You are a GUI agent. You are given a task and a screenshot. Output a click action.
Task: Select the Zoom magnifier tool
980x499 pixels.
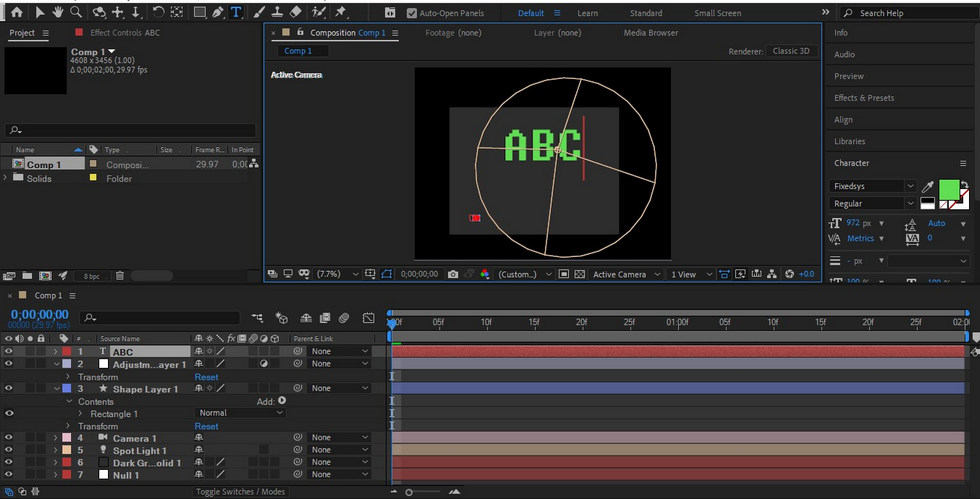tap(76, 12)
